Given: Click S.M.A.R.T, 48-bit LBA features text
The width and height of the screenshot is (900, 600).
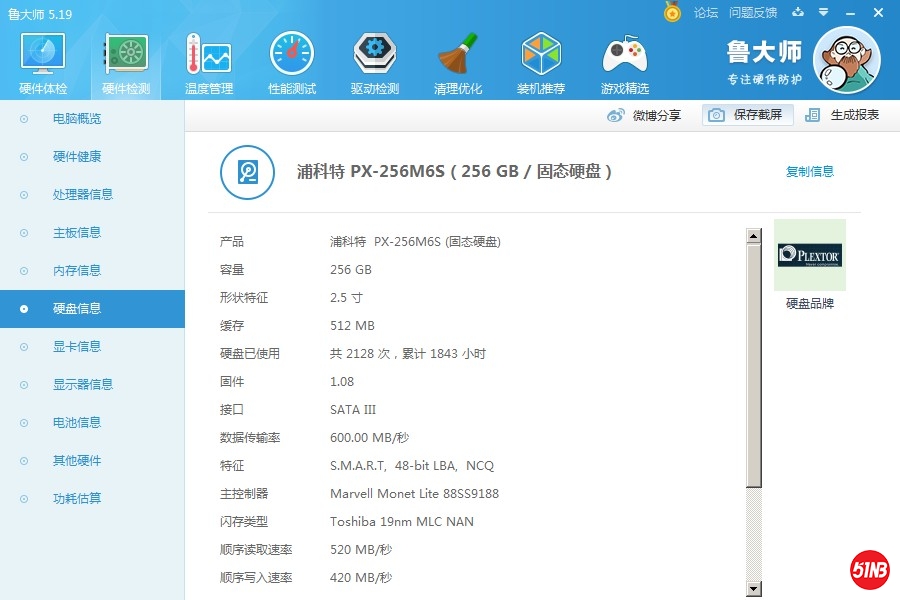Looking at the screenshot, I should 412,466.
